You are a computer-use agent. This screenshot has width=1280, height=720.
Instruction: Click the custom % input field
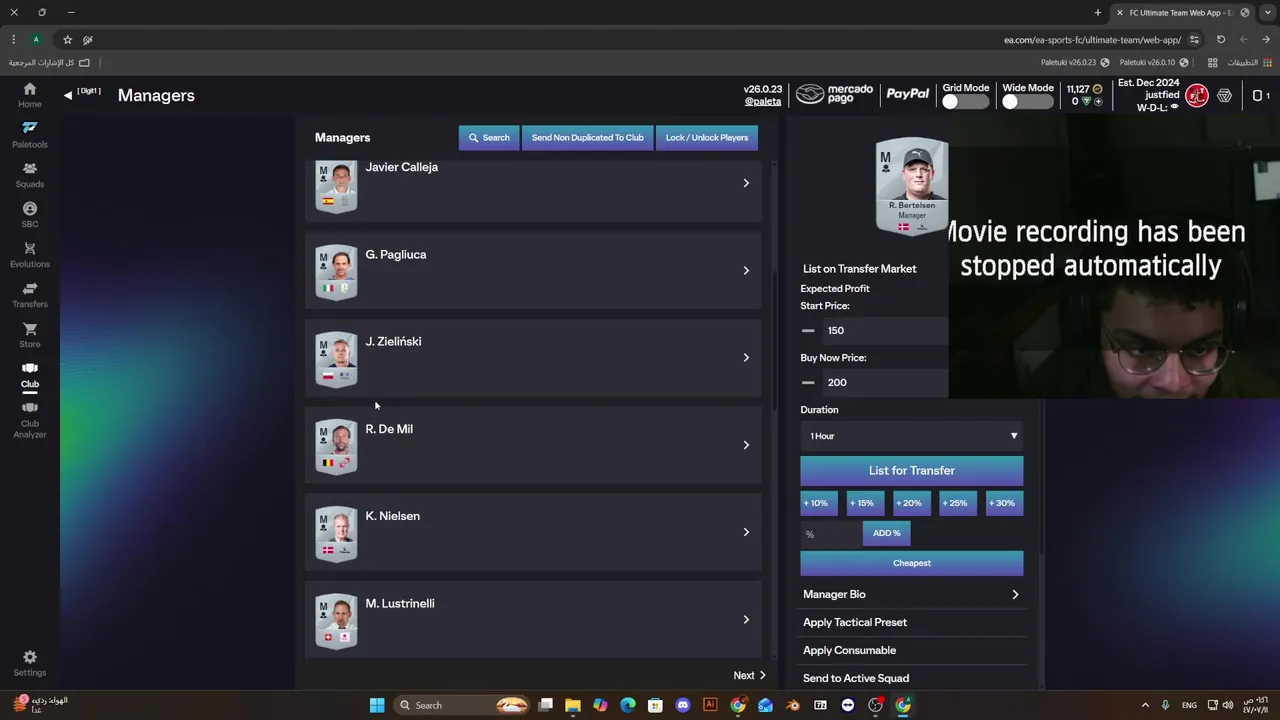830,534
